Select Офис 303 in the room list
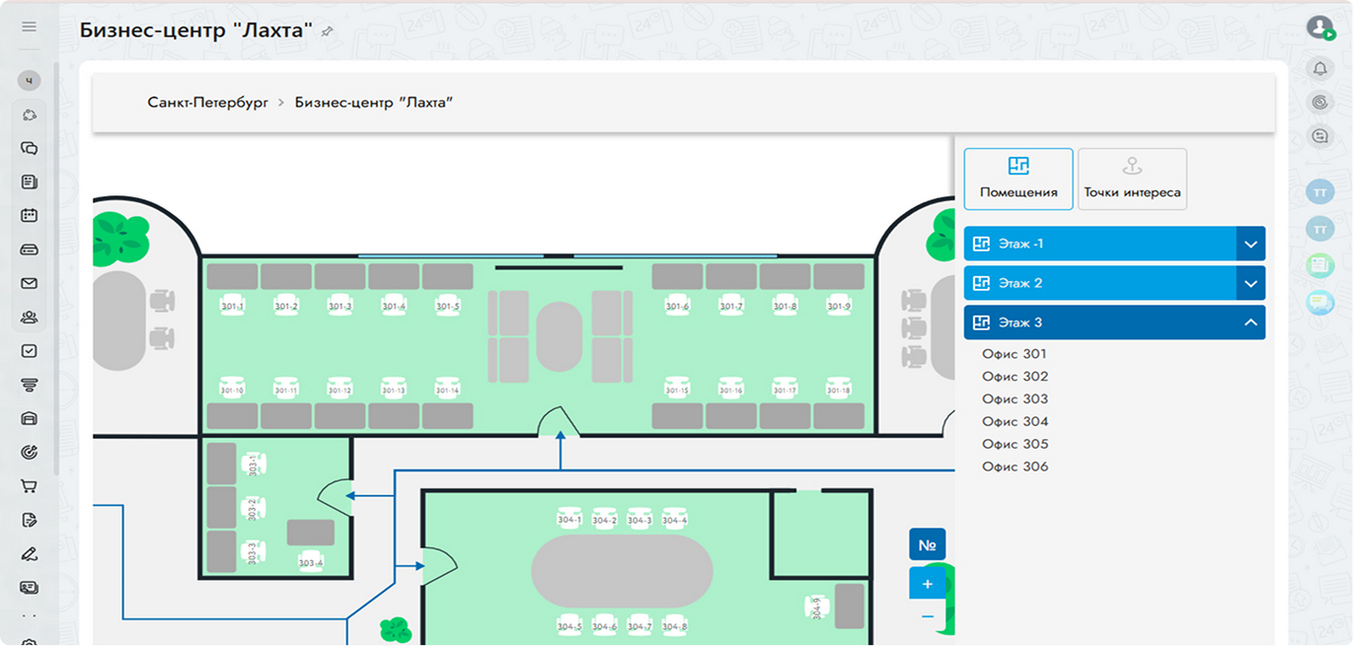Viewport: 1354px width, 646px height. click(x=1015, y=399)
